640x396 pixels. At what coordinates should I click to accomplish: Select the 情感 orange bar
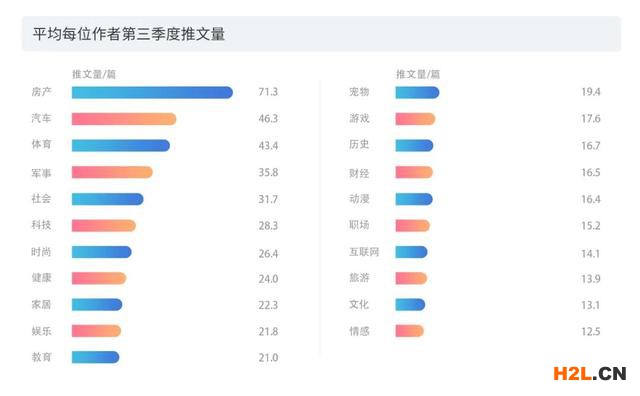point(409,331)
